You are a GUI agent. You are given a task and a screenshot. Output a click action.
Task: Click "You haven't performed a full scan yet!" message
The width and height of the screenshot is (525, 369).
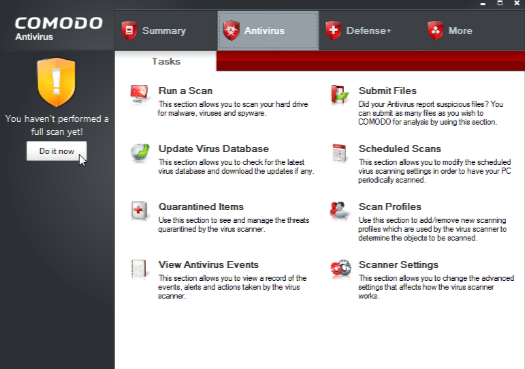tap(57, 125)
